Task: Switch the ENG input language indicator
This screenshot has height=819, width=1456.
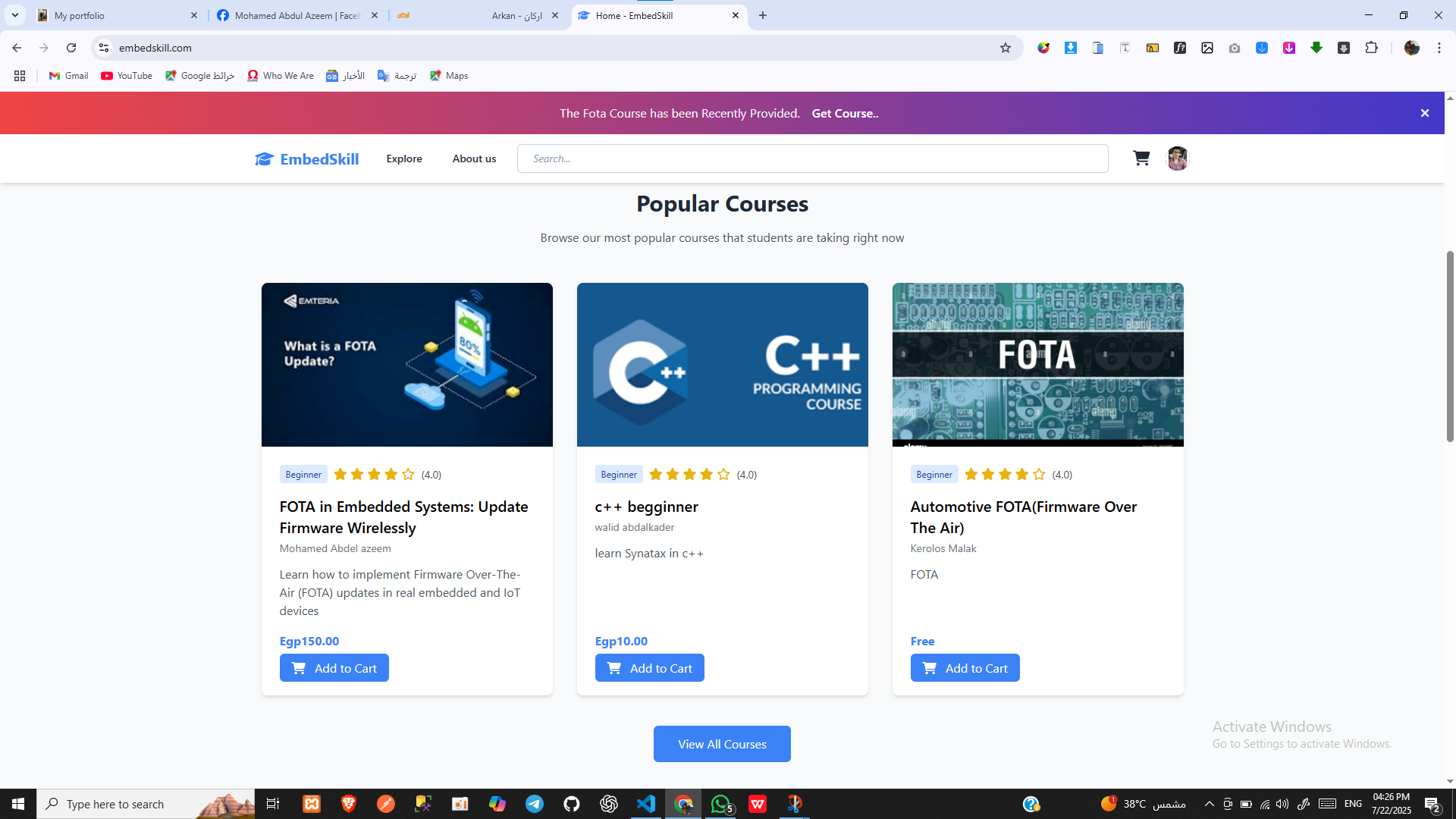Action: 1353,804
